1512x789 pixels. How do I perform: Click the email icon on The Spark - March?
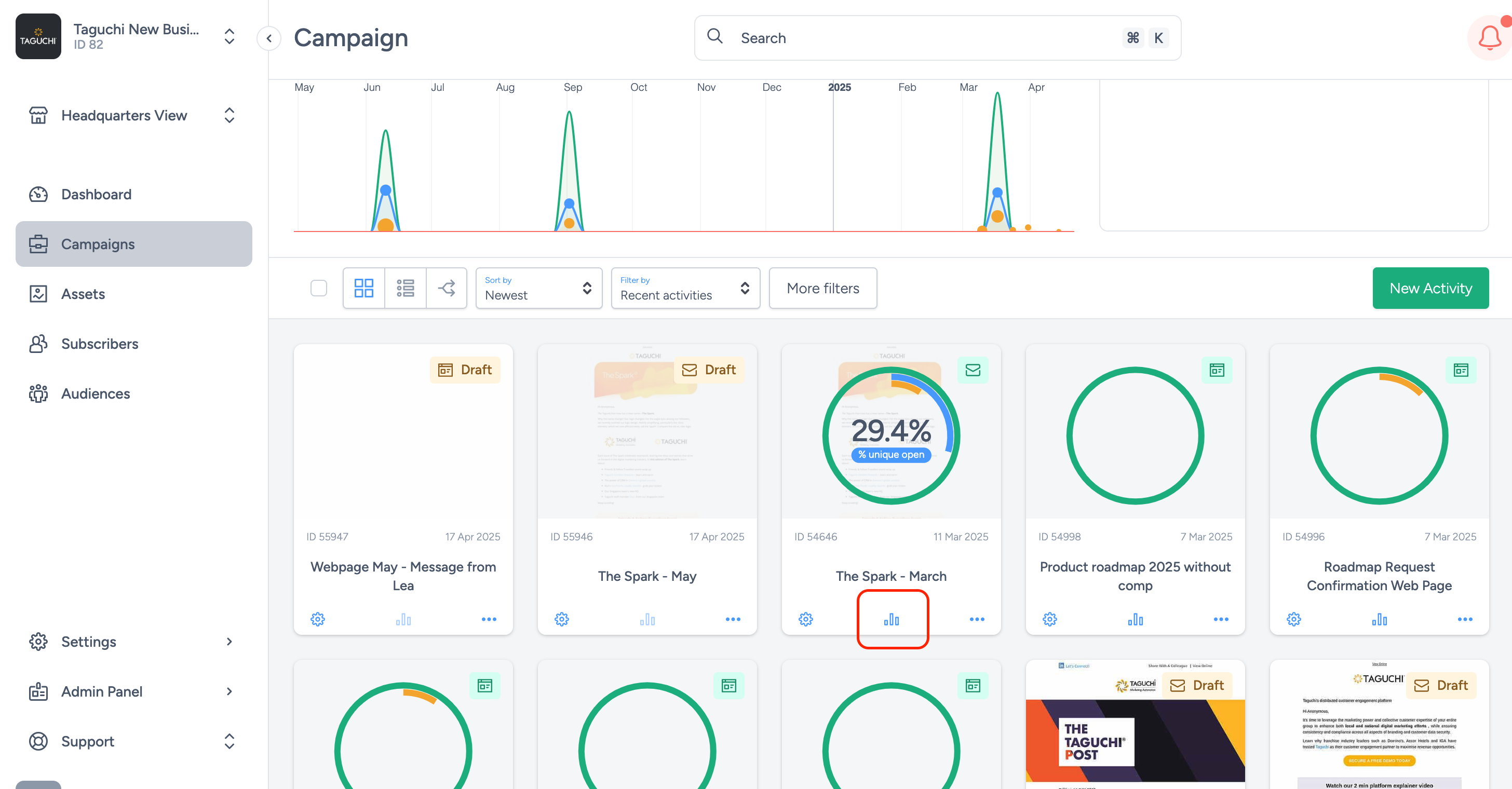973,370
